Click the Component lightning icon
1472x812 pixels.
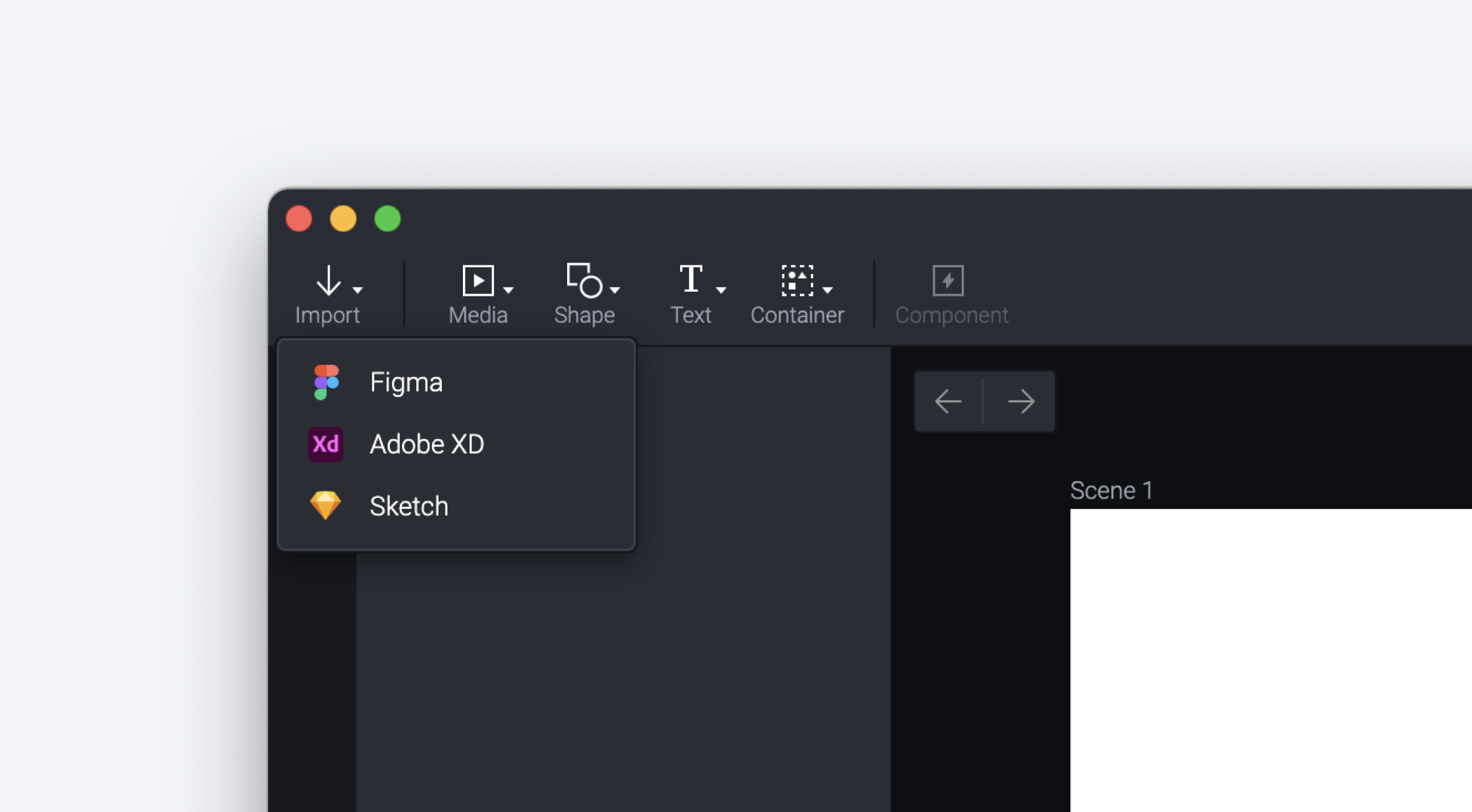point(947,280)
